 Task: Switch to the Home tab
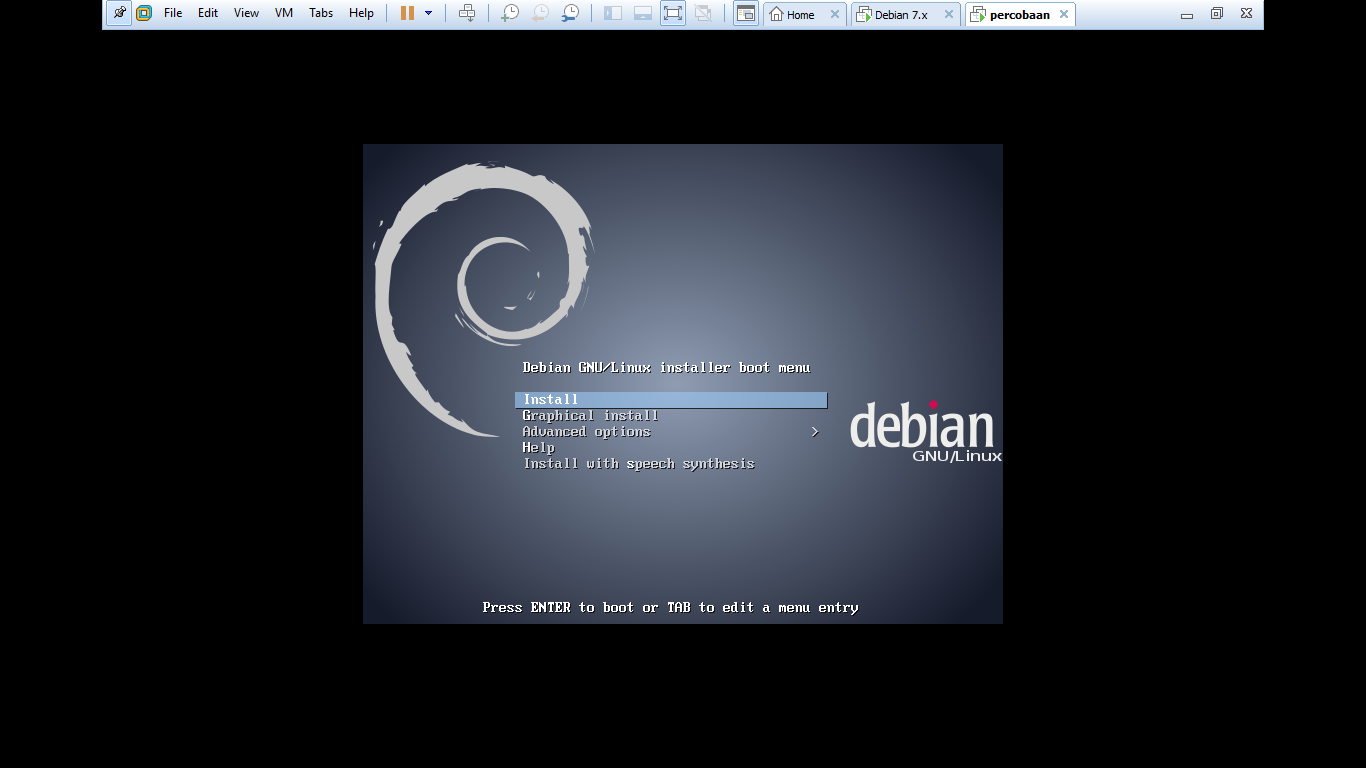[800, 14]
